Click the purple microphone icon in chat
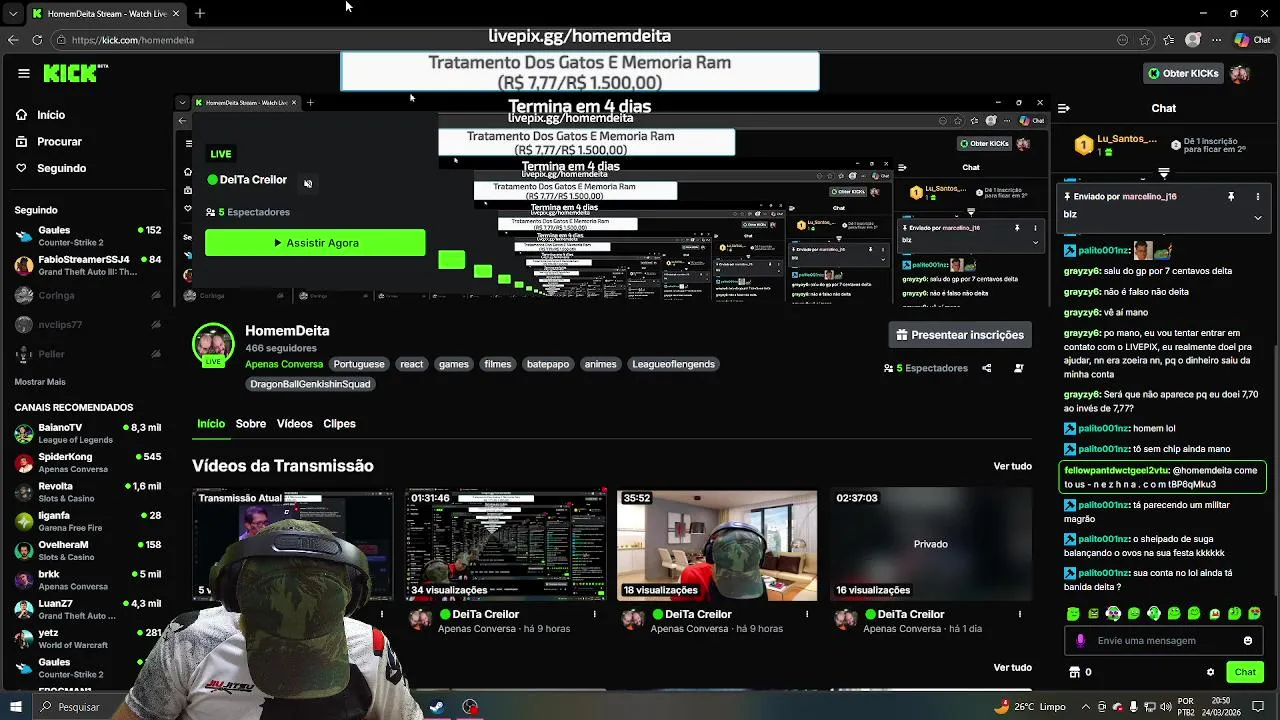The width and height of the screenshot is (1280, 720). coord(1080,641)
